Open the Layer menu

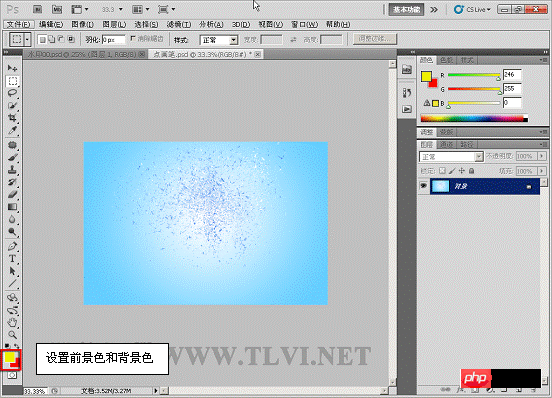coord(114,24)
